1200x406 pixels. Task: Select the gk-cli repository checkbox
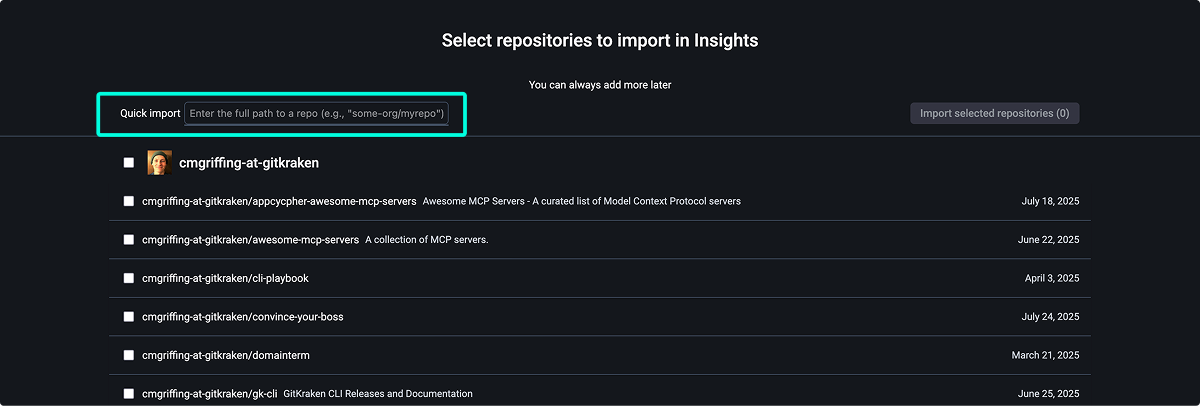coord(129,394)
